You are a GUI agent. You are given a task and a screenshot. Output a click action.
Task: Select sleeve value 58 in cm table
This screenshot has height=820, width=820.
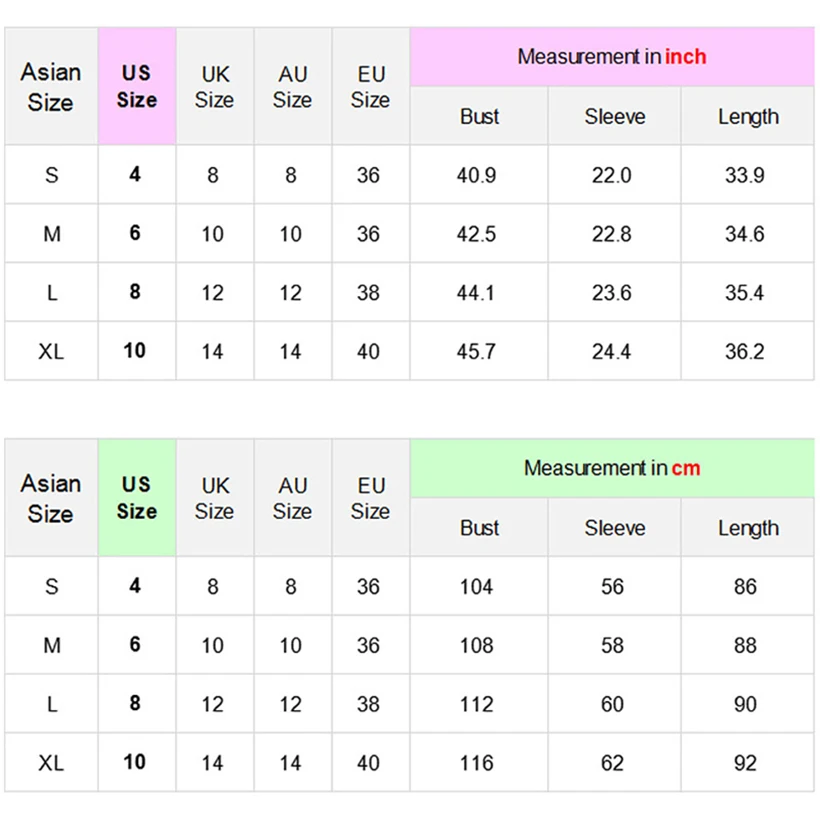pyautogui.click(x=612, y=646)
